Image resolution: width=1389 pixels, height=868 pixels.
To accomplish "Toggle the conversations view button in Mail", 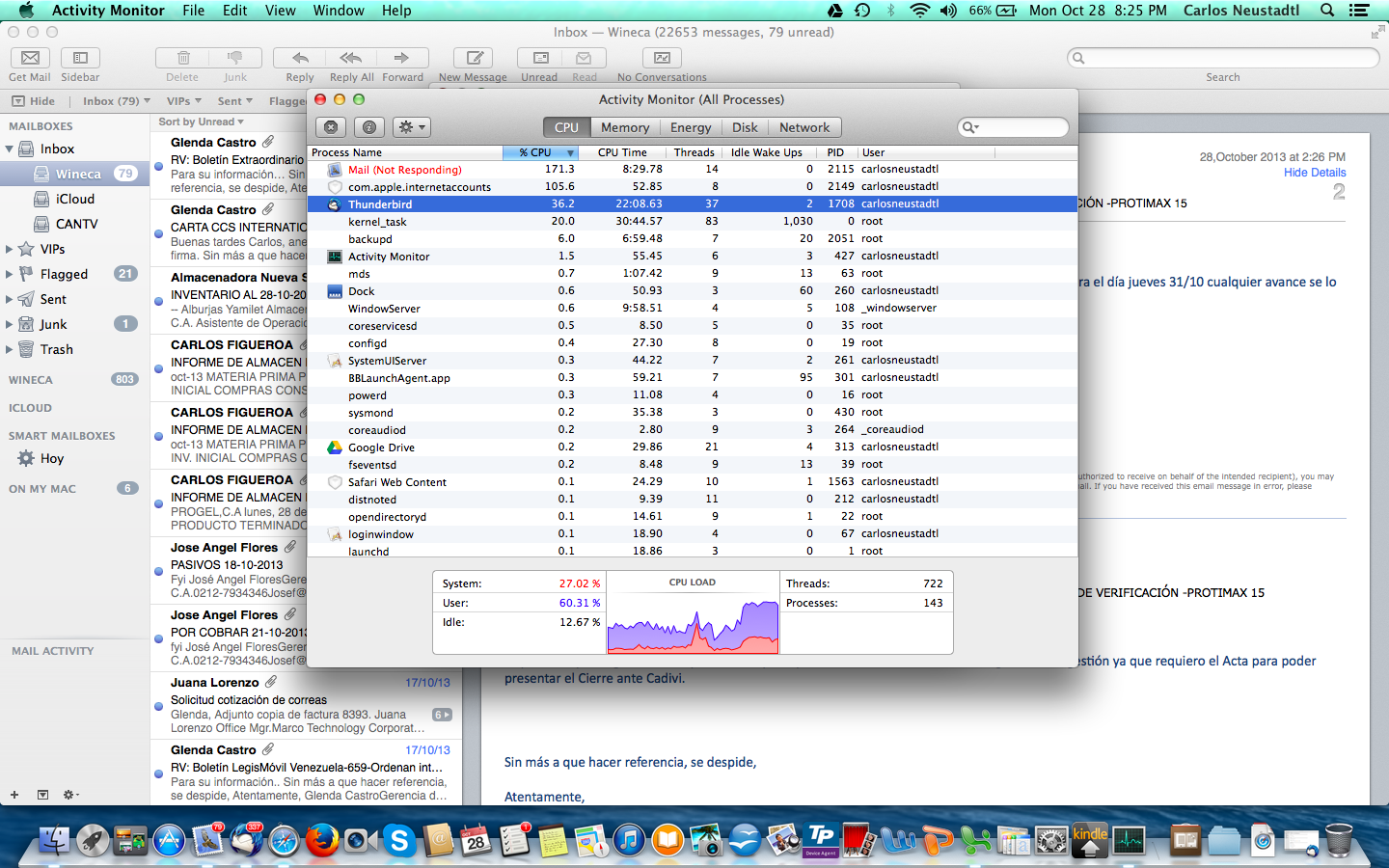I will 662,58.
